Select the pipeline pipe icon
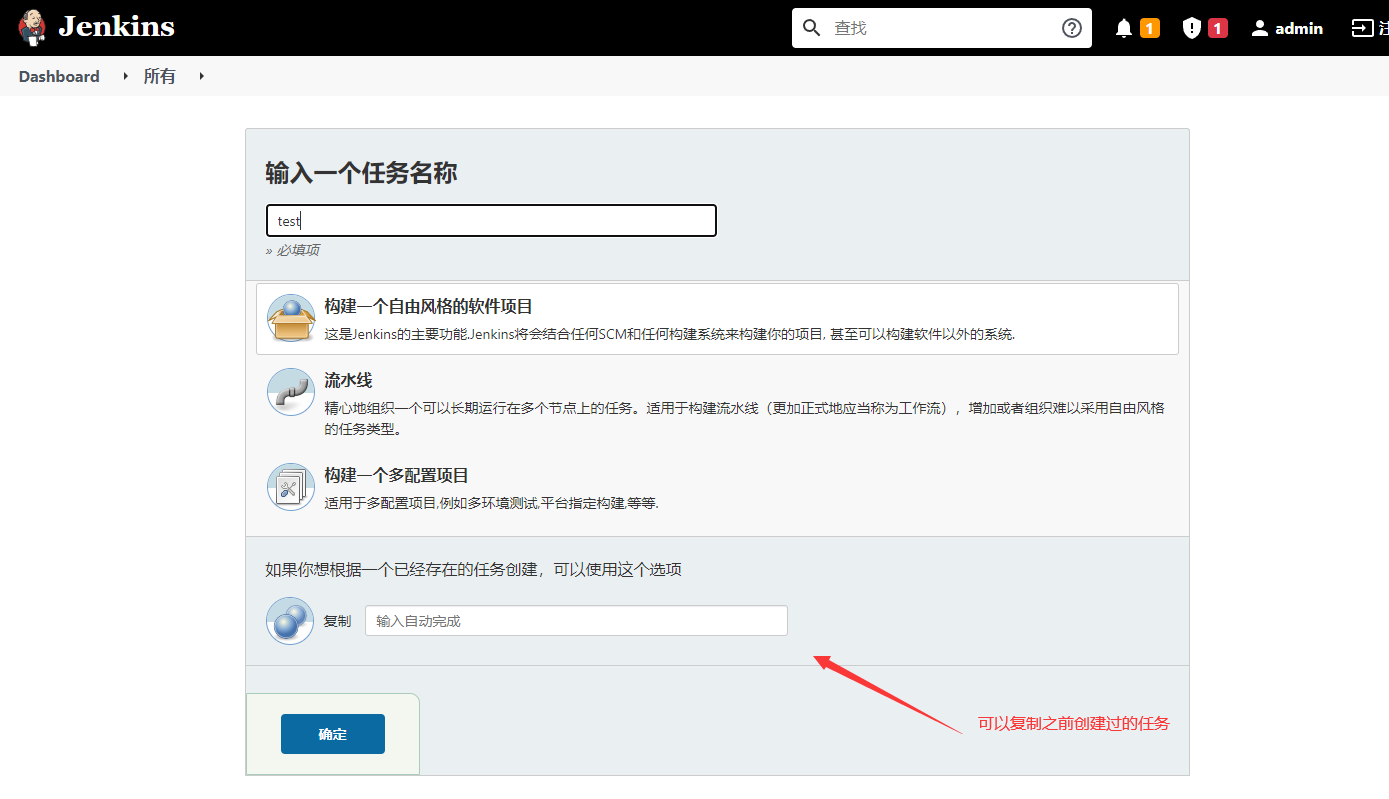Image resolution: width=1389 pixels, height=799 pixels. 290,392
